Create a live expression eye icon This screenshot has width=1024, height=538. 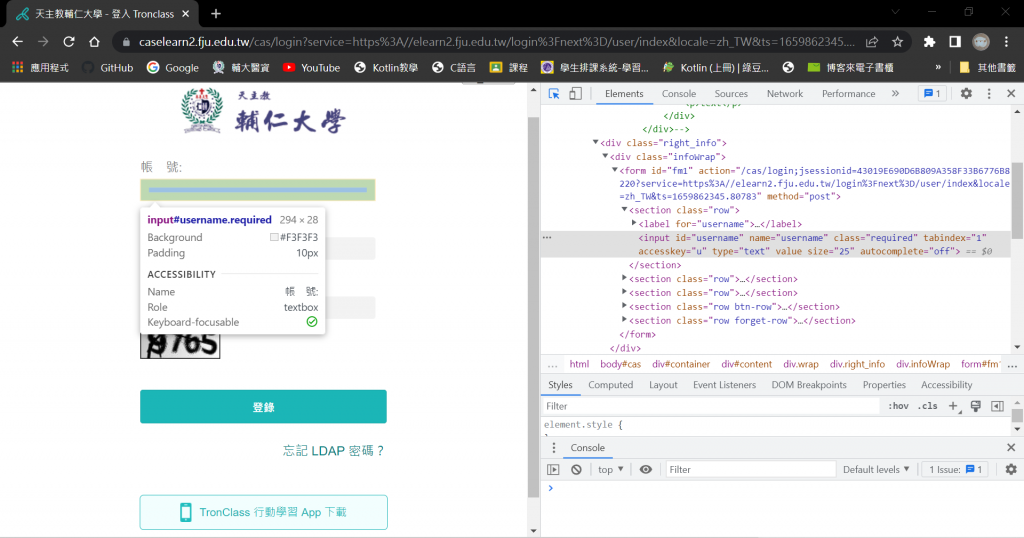pos(646,469)
